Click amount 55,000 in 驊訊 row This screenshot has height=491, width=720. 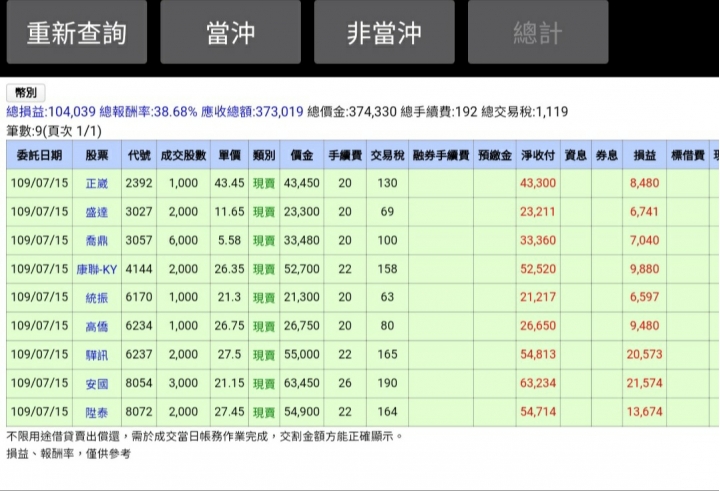click(302, 354)
